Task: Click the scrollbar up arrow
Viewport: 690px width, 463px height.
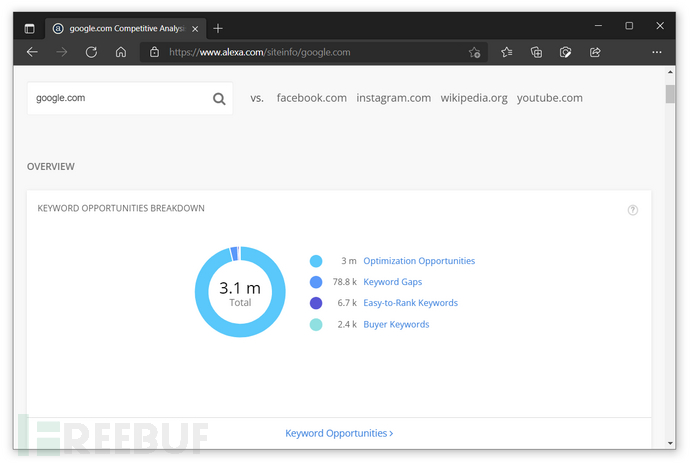Action: tap(670, 72)
